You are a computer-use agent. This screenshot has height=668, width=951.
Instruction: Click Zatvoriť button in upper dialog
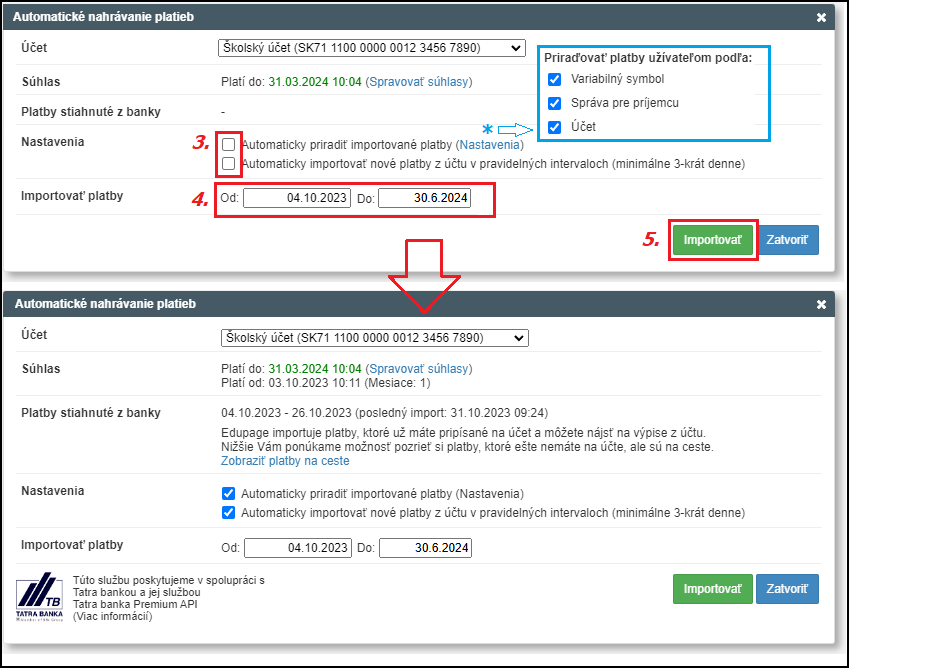tap(787, 240)
